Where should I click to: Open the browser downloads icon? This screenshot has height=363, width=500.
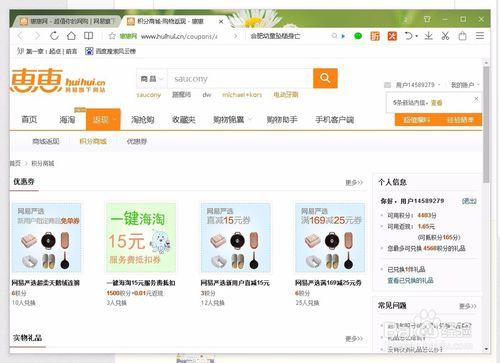click(x=429, y=36)
